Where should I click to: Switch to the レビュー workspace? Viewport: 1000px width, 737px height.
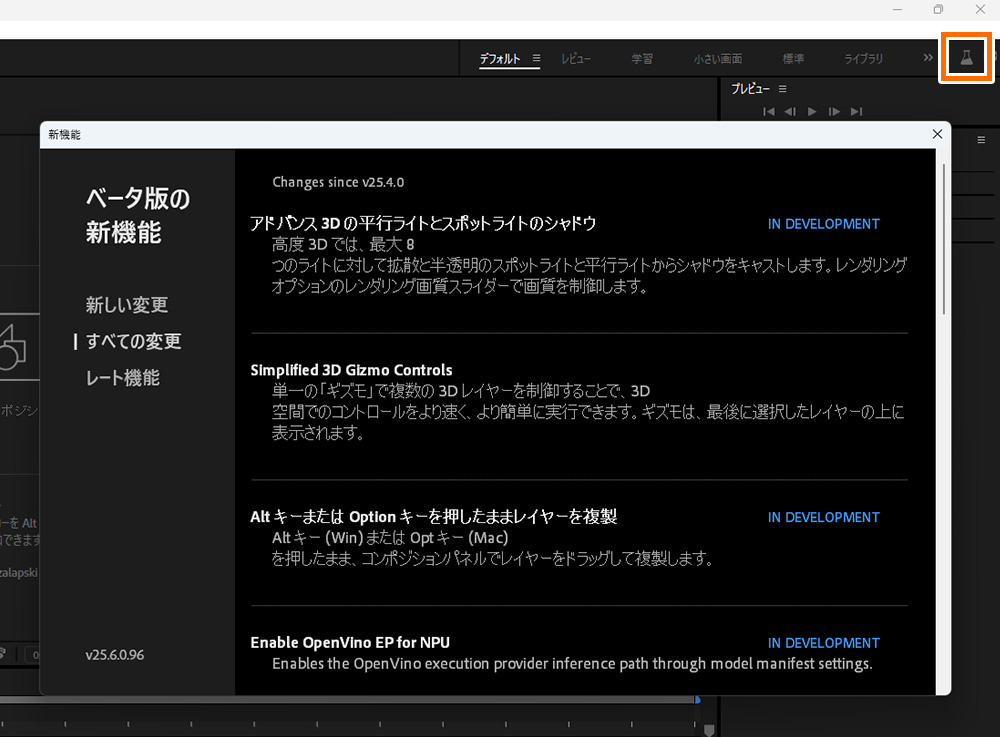click(576, 59)
